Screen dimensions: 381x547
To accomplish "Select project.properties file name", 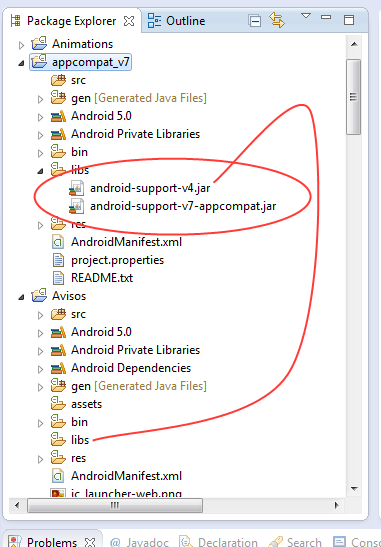I will pyautogui.click(x=117, y=260).
